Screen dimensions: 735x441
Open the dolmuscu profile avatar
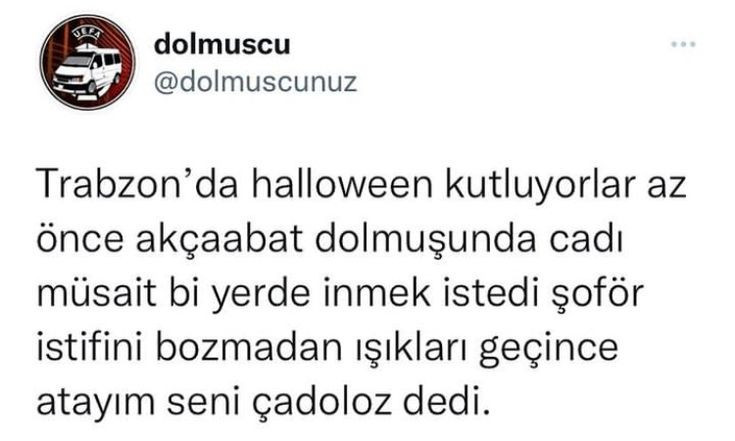pyautogui.click(x=88, y=62)
